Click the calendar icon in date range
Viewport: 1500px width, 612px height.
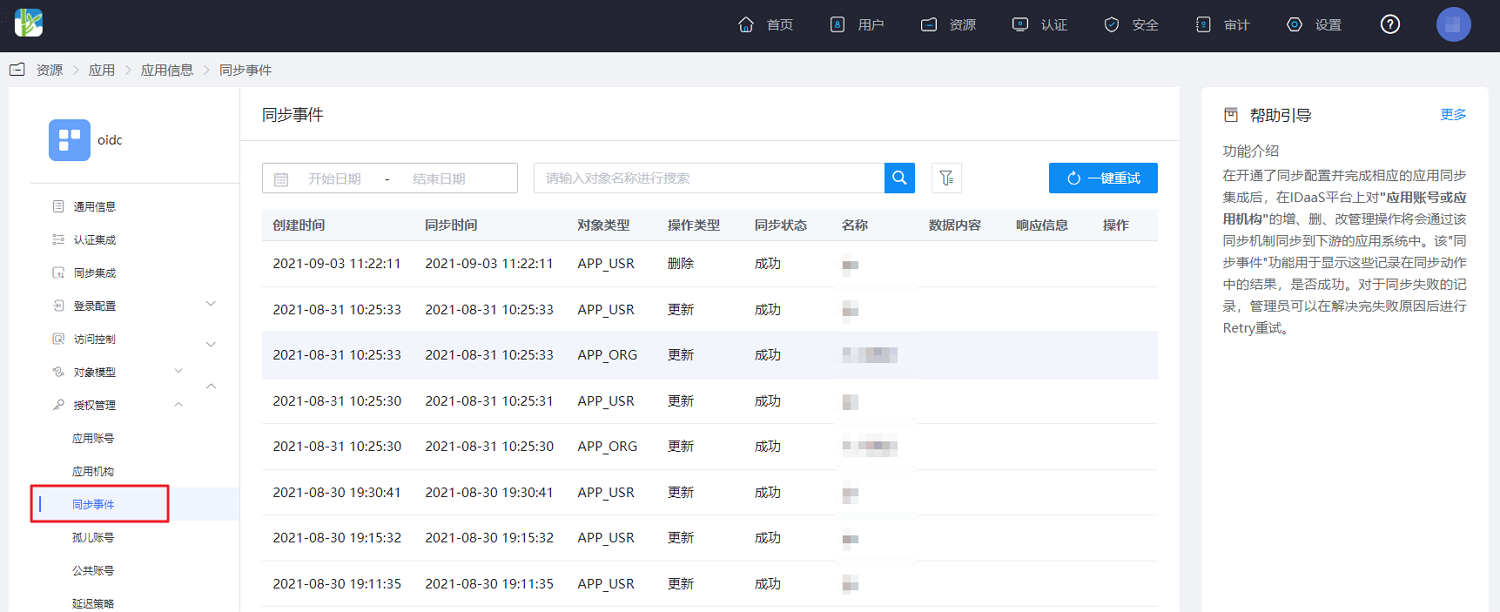click(281, 179)
